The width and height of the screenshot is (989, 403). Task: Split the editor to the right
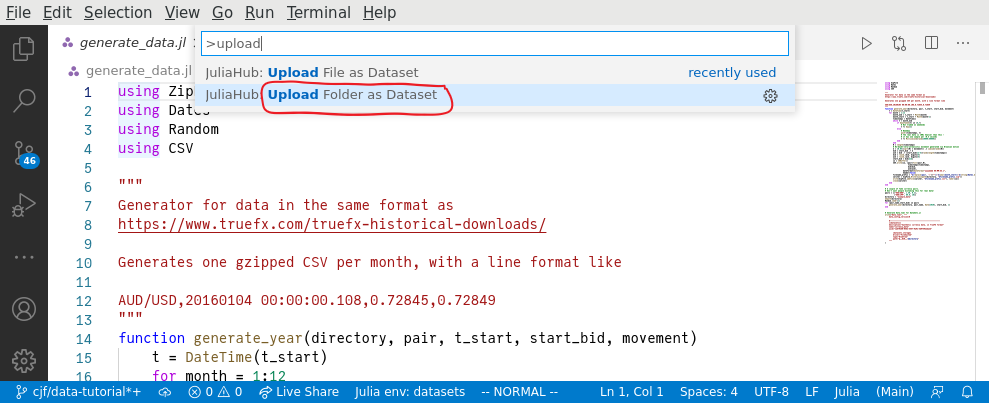931,43
